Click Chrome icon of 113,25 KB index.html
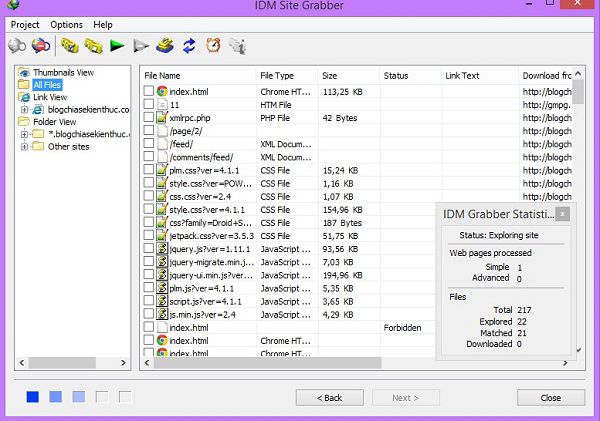600x421 pixels. point(162,91)
